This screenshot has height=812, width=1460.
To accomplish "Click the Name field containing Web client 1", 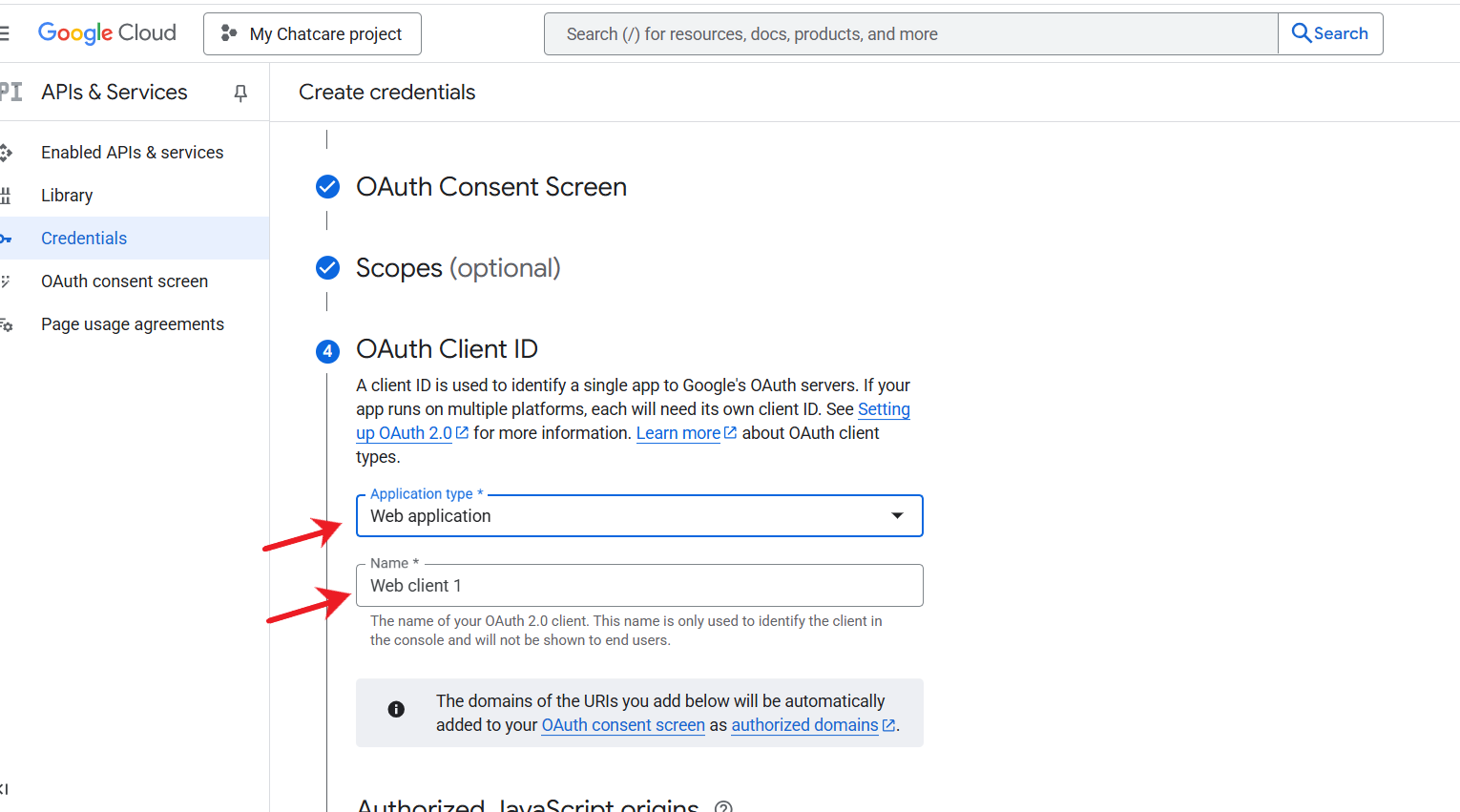I will [x=639, y=585].
